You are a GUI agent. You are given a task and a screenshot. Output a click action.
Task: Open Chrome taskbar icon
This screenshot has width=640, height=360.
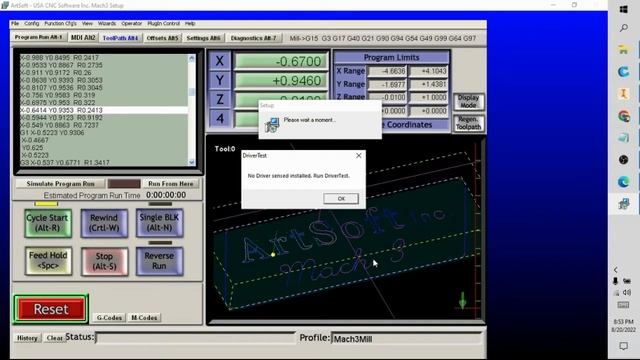coord(623,116)
